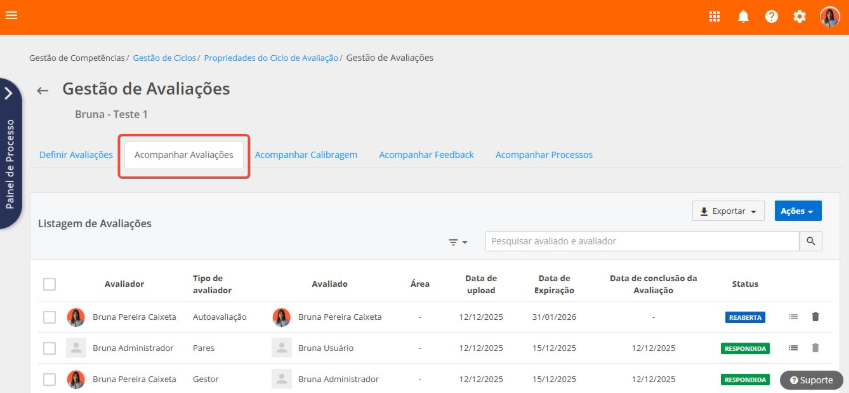Open details list icon in Pares row
The height and width of the screenshot is (393, 849).
(793, 348)
